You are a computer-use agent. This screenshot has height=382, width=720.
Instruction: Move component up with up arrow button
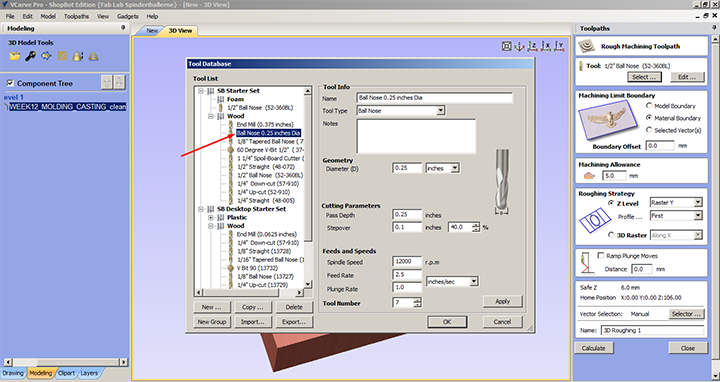click(x=107, y=83)
